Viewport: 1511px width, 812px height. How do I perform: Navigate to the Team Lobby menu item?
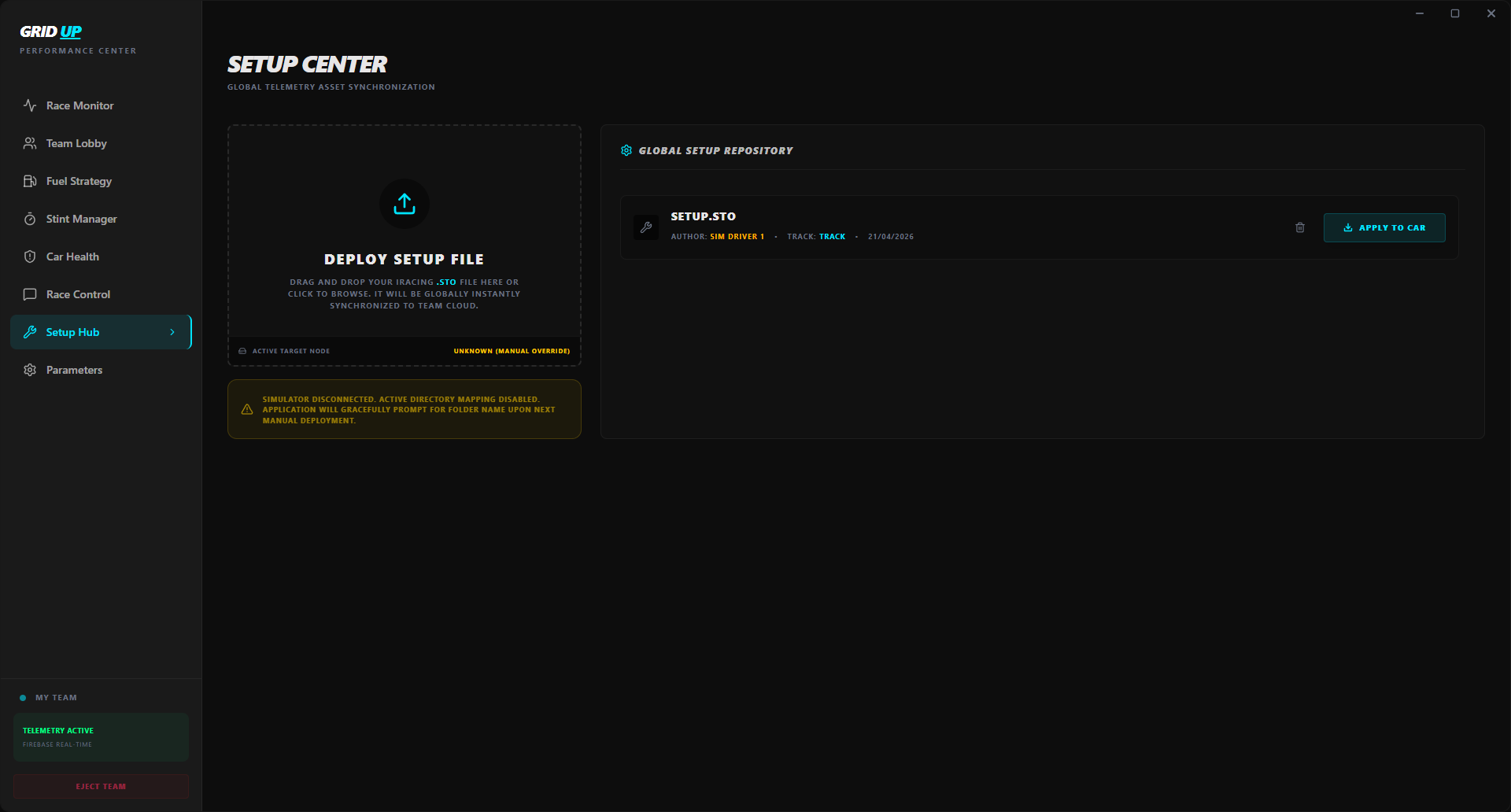click(x=76, y=142)
